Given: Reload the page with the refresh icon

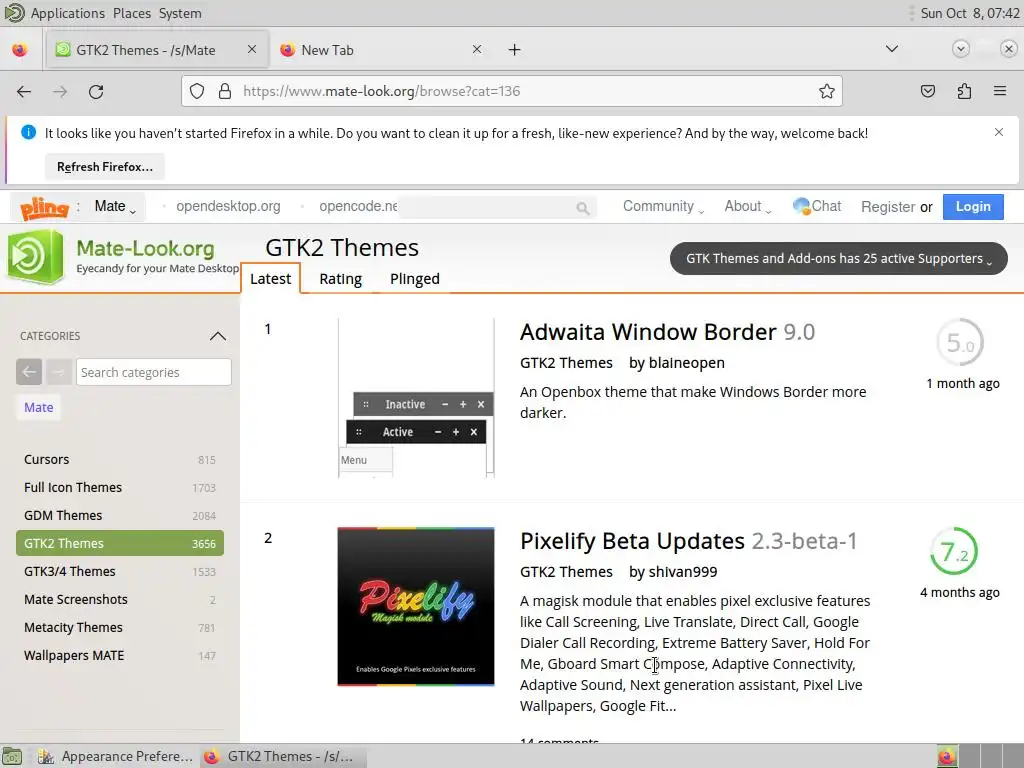Looking at the screenshot, I should click(96, 91).
